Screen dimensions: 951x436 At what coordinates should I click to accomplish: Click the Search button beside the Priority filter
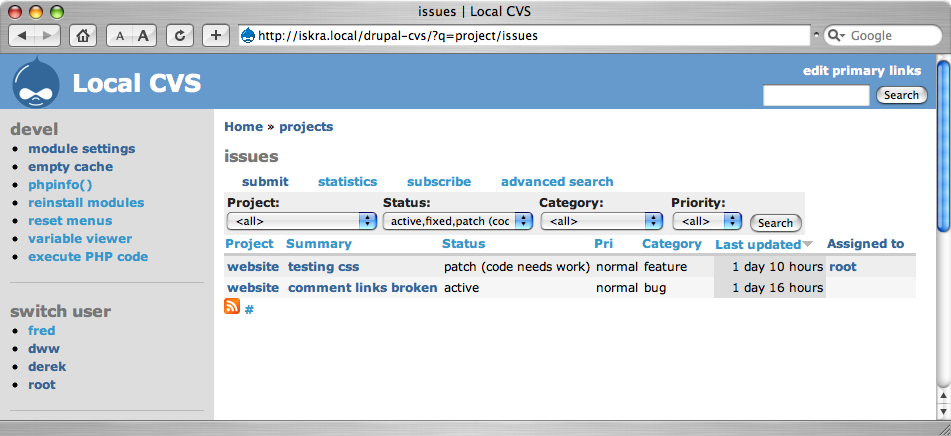775,223
